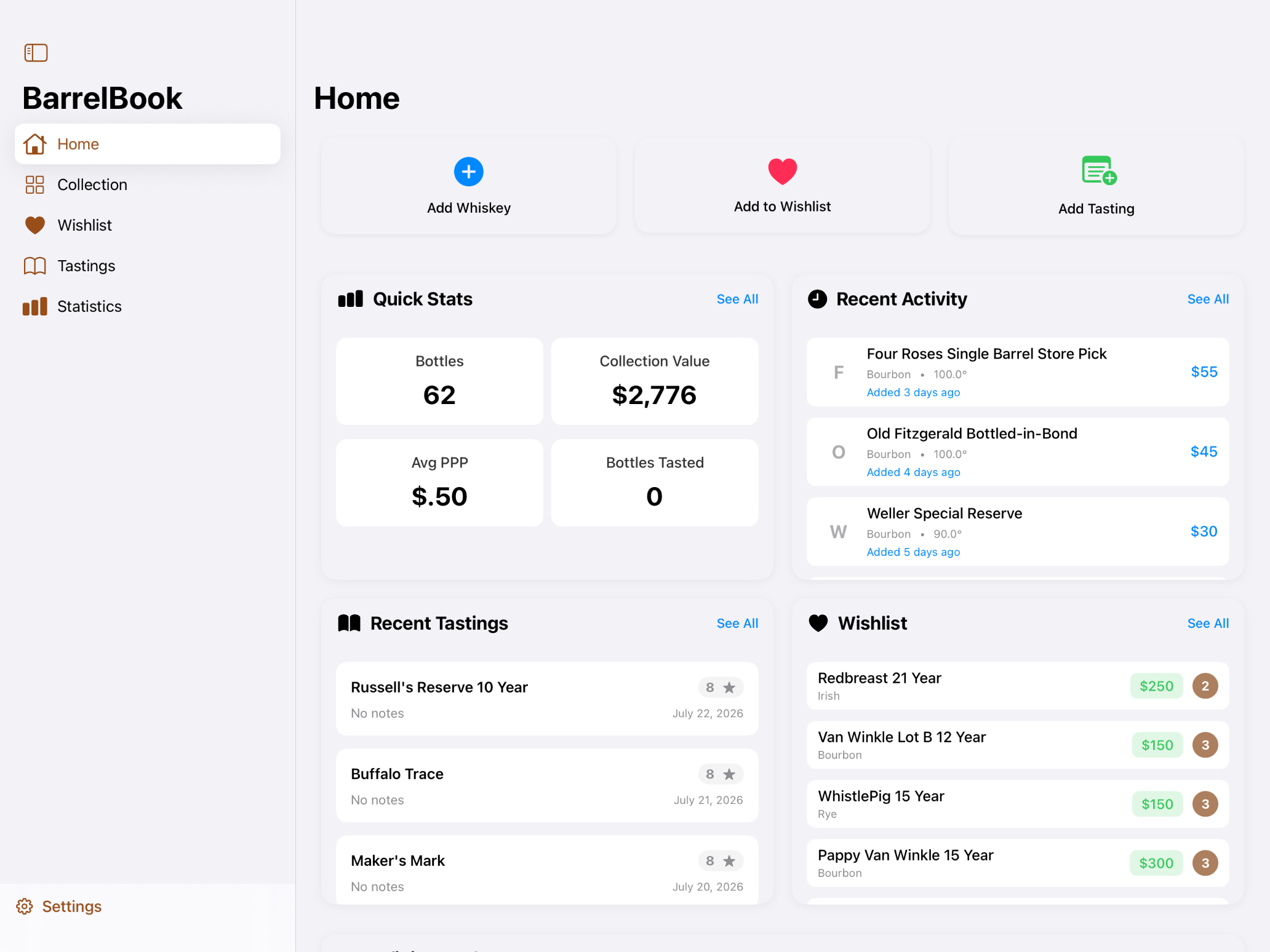
Task: Click the Statistics bar chart icon
Action: [35, 306]
